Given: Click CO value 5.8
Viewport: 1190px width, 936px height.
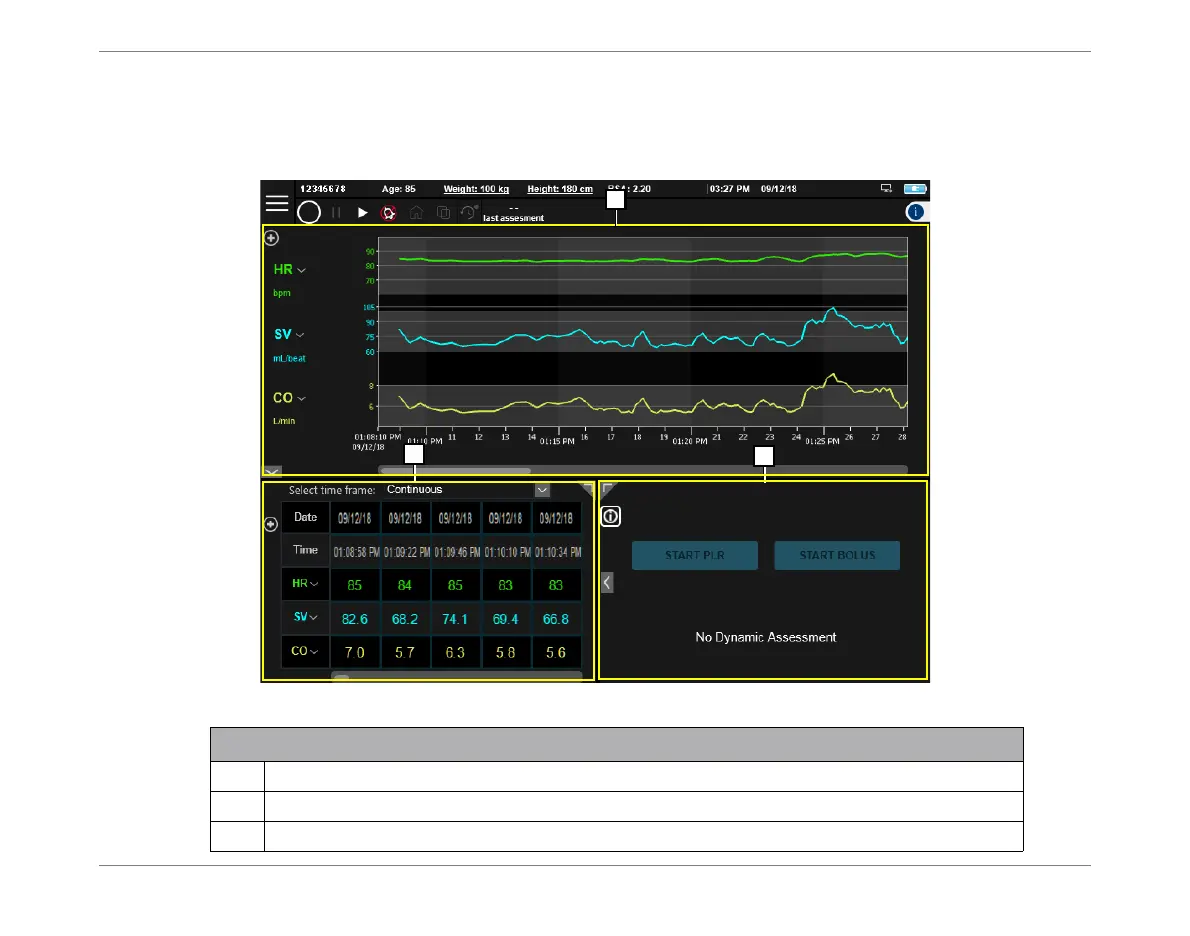Looking at the screenshot, I should click(x=505, y=653).
